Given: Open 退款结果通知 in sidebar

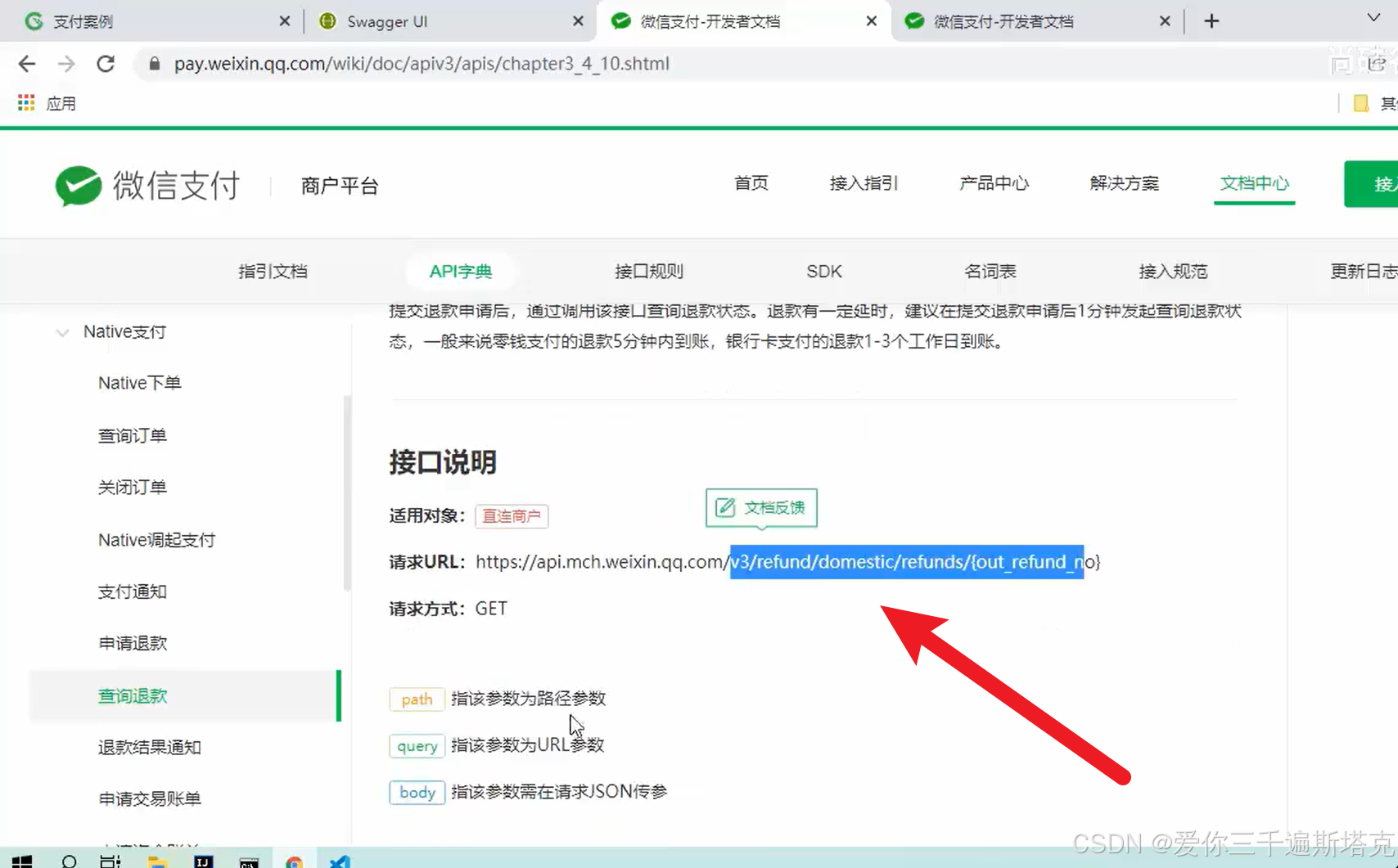Looking at the screenshot, I should (x=150, y=747).
